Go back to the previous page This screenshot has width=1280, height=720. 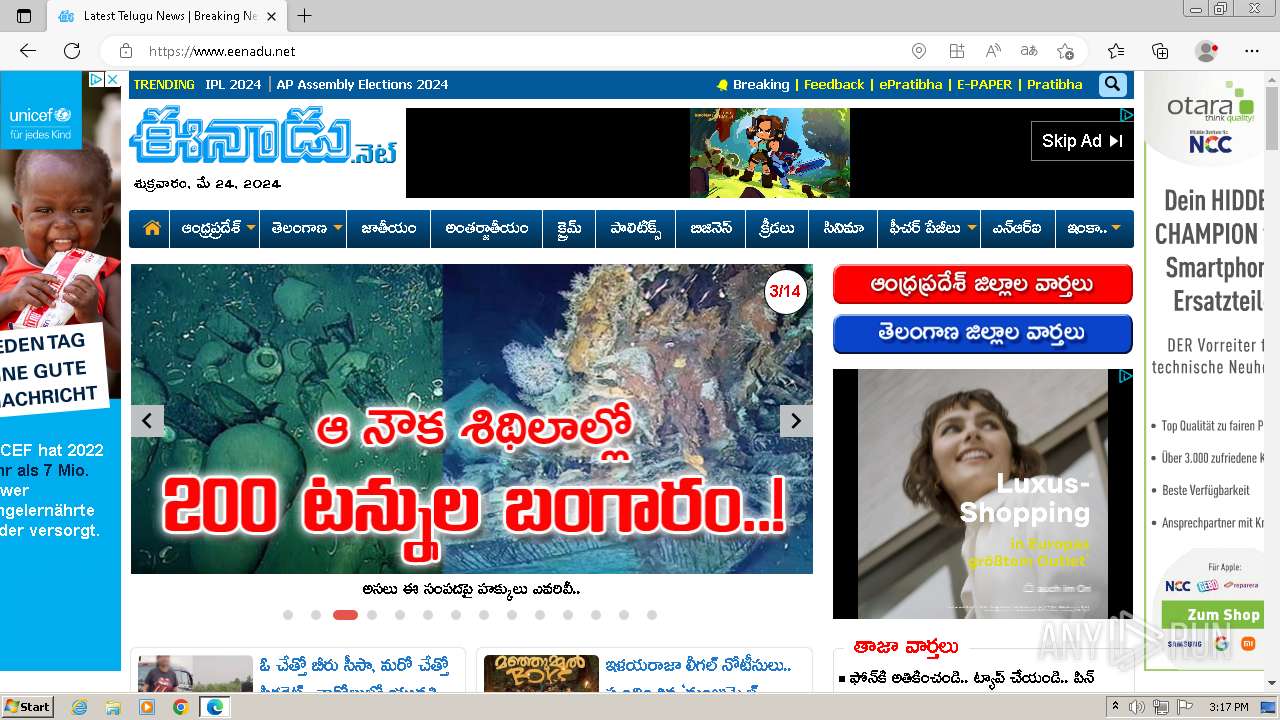(x=28, y=51)
